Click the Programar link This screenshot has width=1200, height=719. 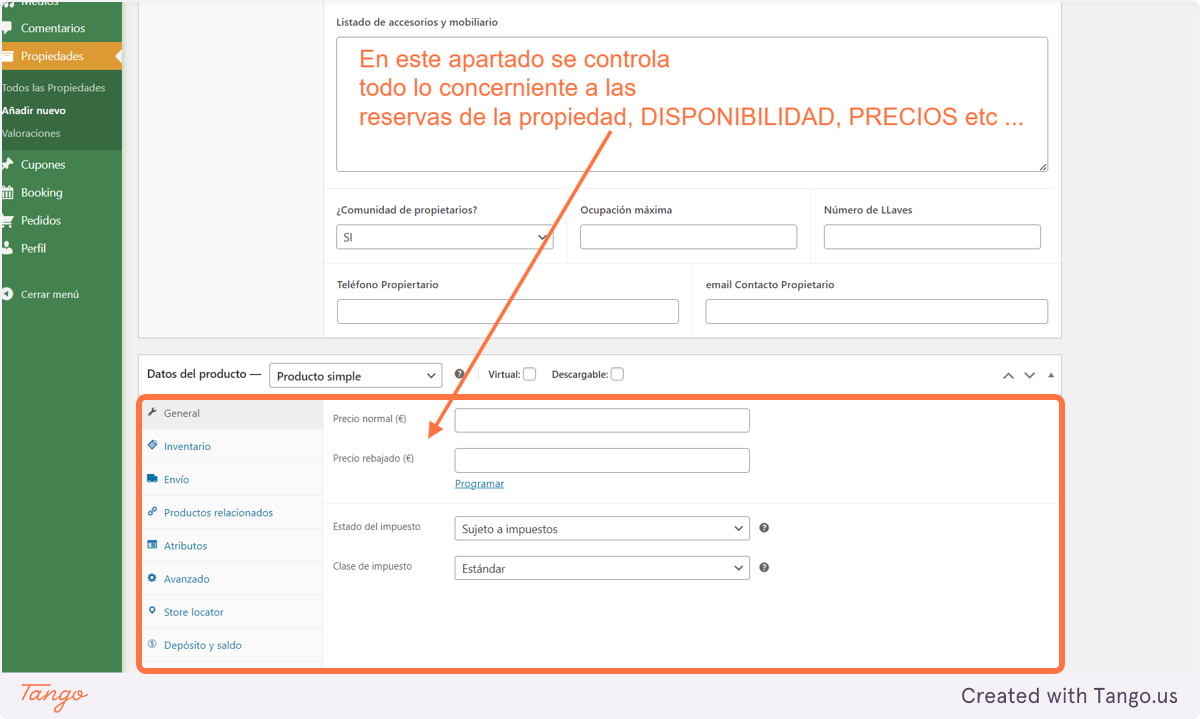coord(479,484)
